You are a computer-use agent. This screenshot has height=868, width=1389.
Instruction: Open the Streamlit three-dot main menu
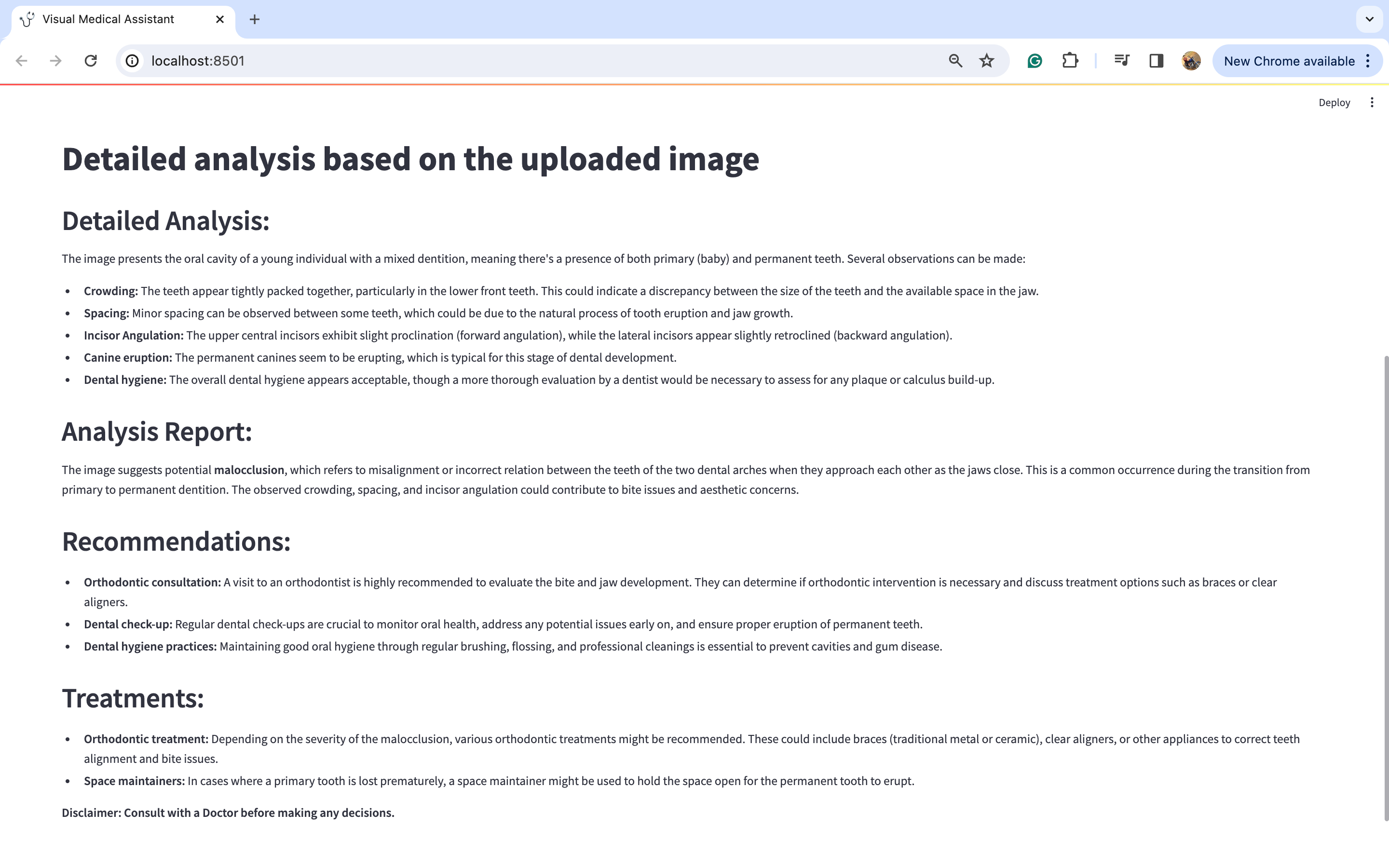tap(1372, 103)
